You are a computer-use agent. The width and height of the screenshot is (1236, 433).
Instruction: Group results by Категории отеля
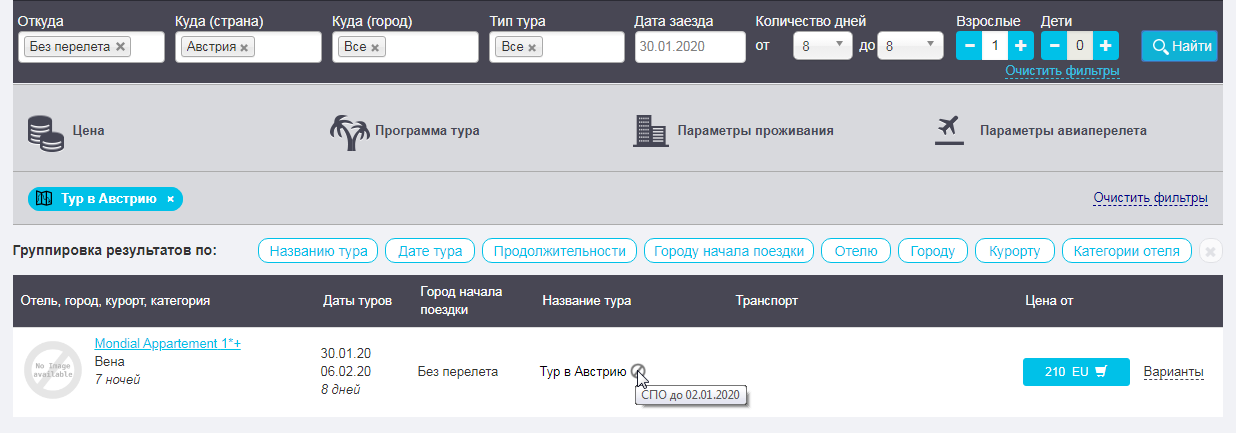1126,251
